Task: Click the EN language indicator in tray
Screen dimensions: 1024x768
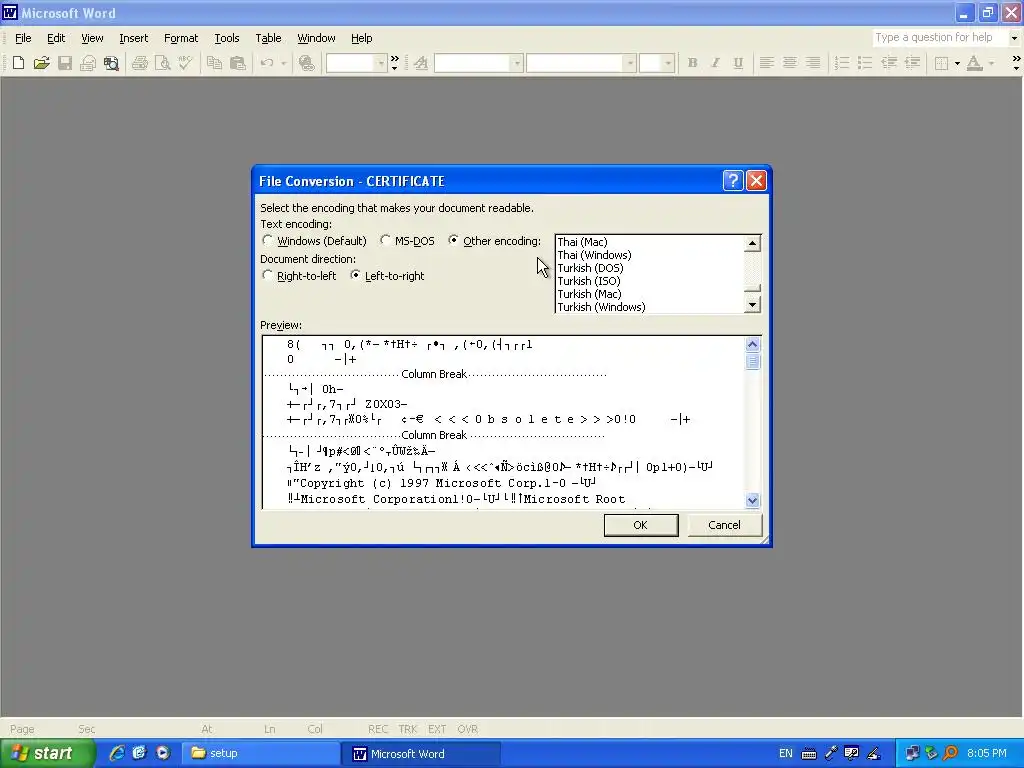Action: [786, 753]
